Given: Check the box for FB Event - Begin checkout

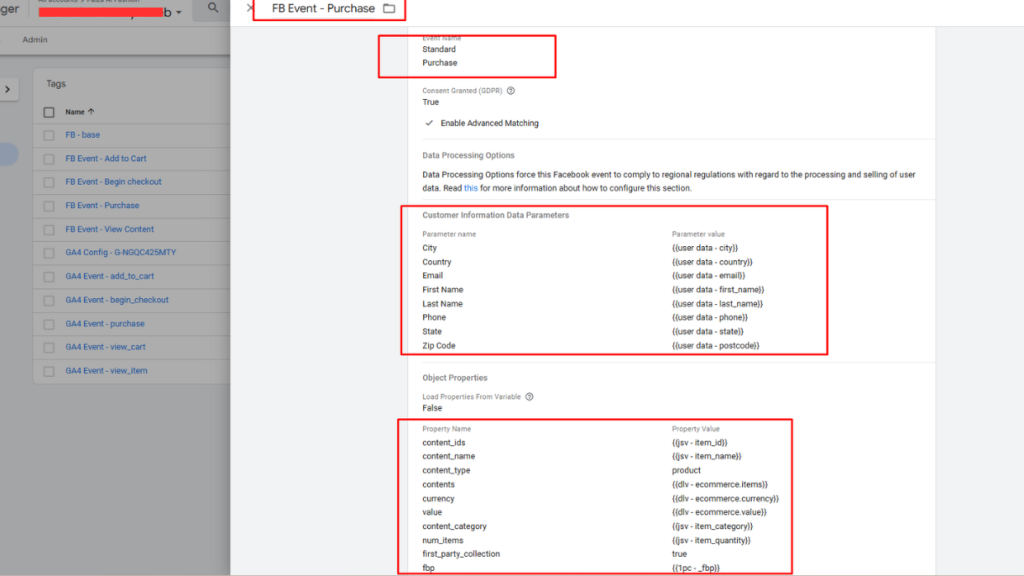Looking at the screenshot, I should (x=49, y=182).
